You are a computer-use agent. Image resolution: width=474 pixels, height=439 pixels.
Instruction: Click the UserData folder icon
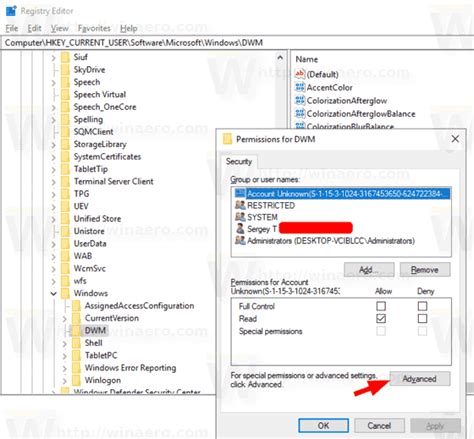coord(65,243)
